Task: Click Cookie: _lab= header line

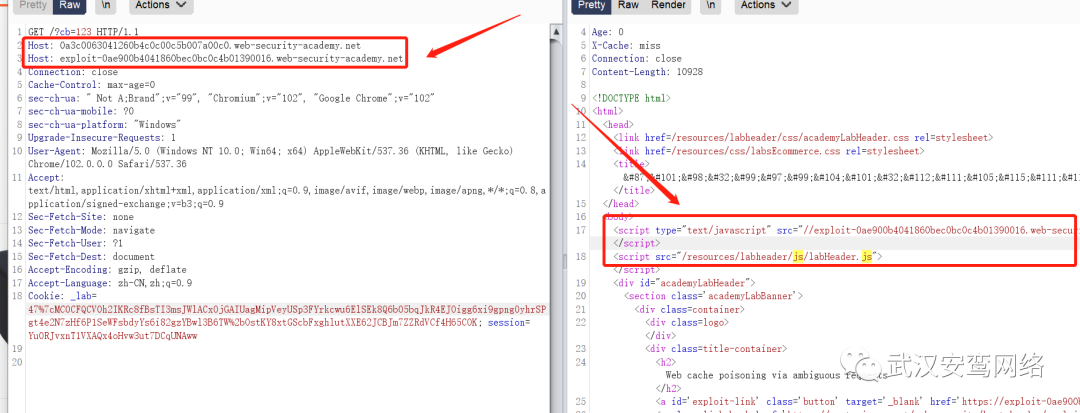Action: click(x=65, y=296)
